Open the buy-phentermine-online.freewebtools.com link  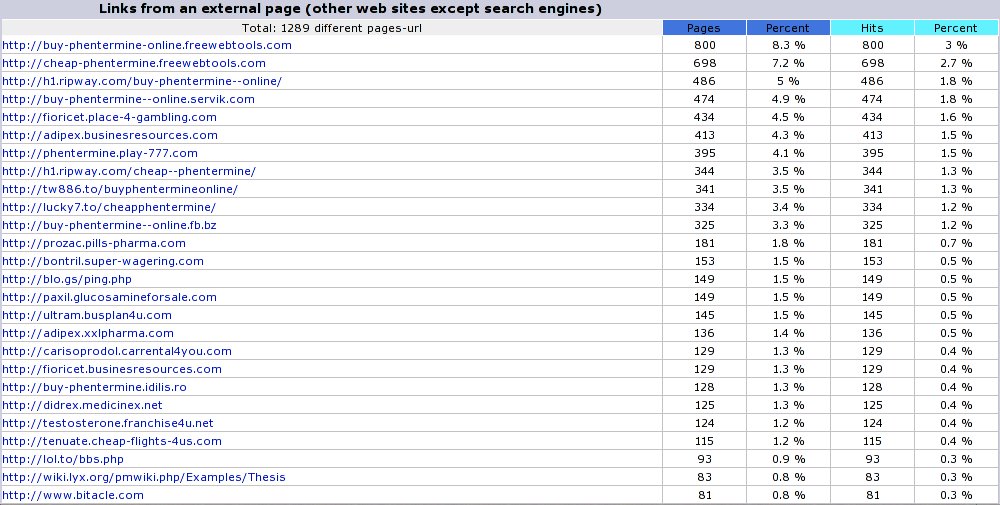tap(147, 45)
